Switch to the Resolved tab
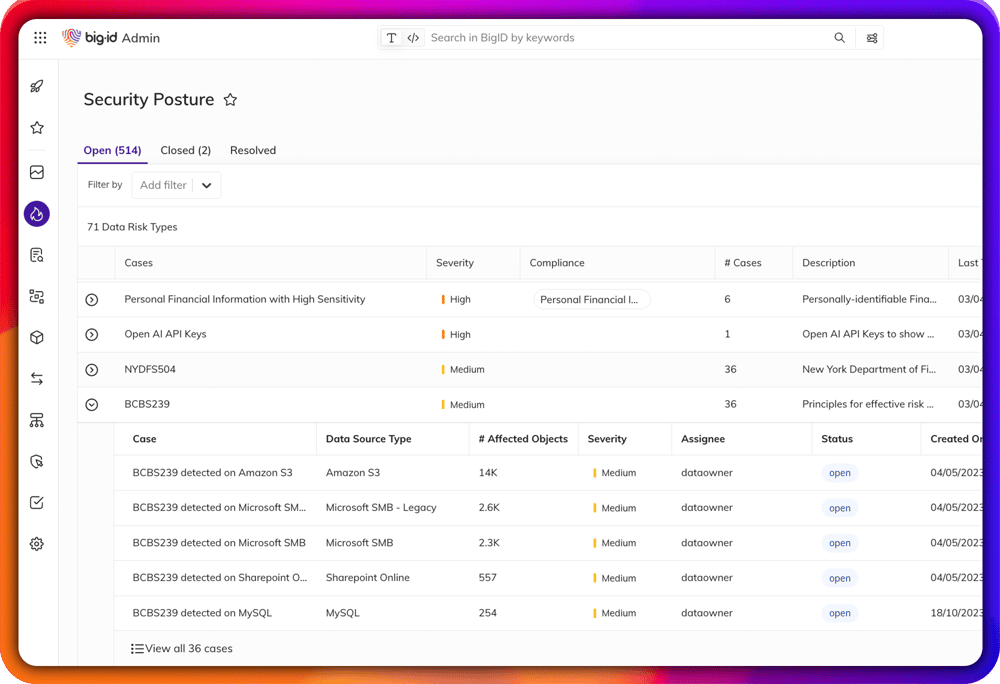The image size is (1000, 684). point(253,150)
